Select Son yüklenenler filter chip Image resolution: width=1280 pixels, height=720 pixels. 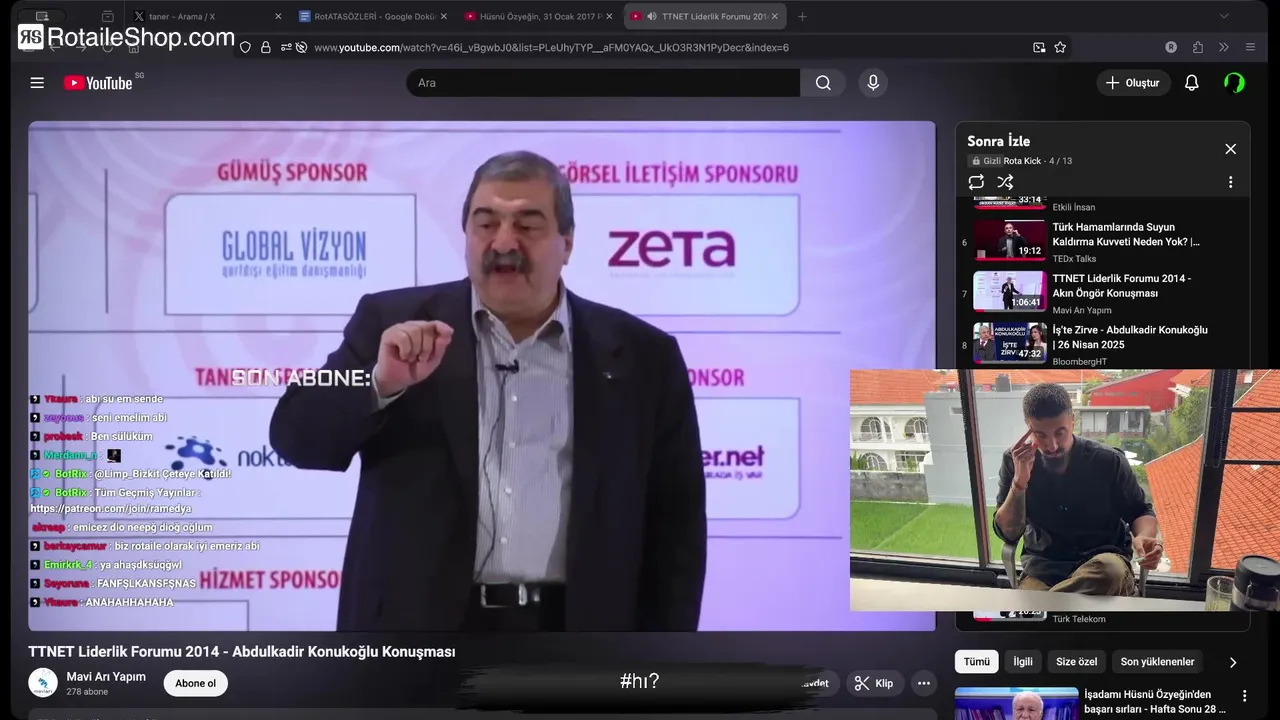[1157, 662]
